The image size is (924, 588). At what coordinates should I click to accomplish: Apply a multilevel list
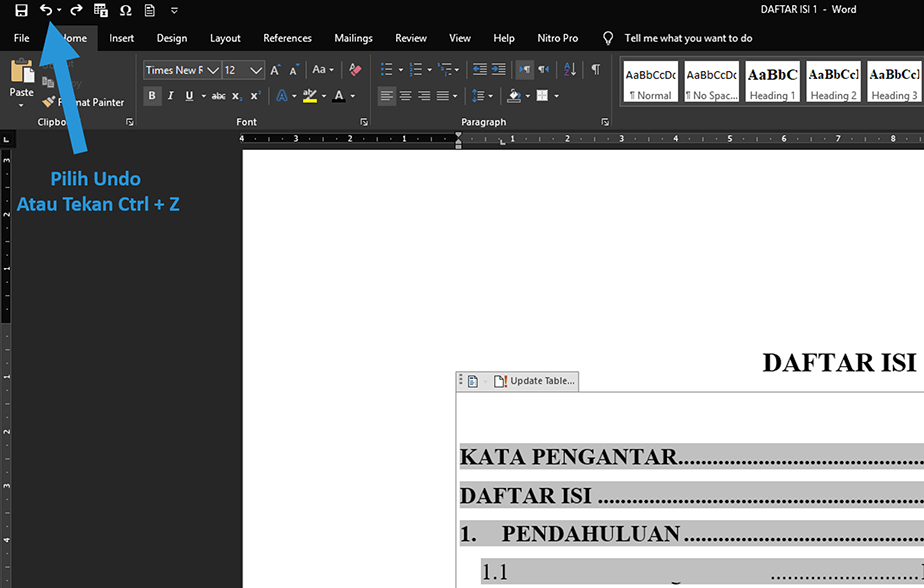445,70
